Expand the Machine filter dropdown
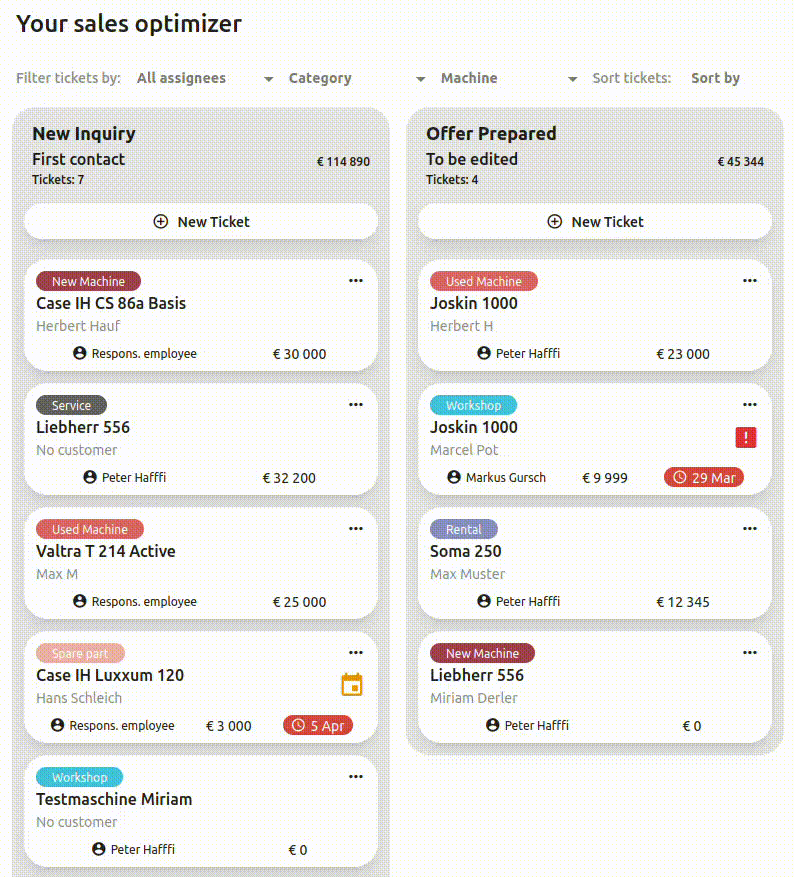This screenshot has width=794, height=877. click(x=509, y=78)
